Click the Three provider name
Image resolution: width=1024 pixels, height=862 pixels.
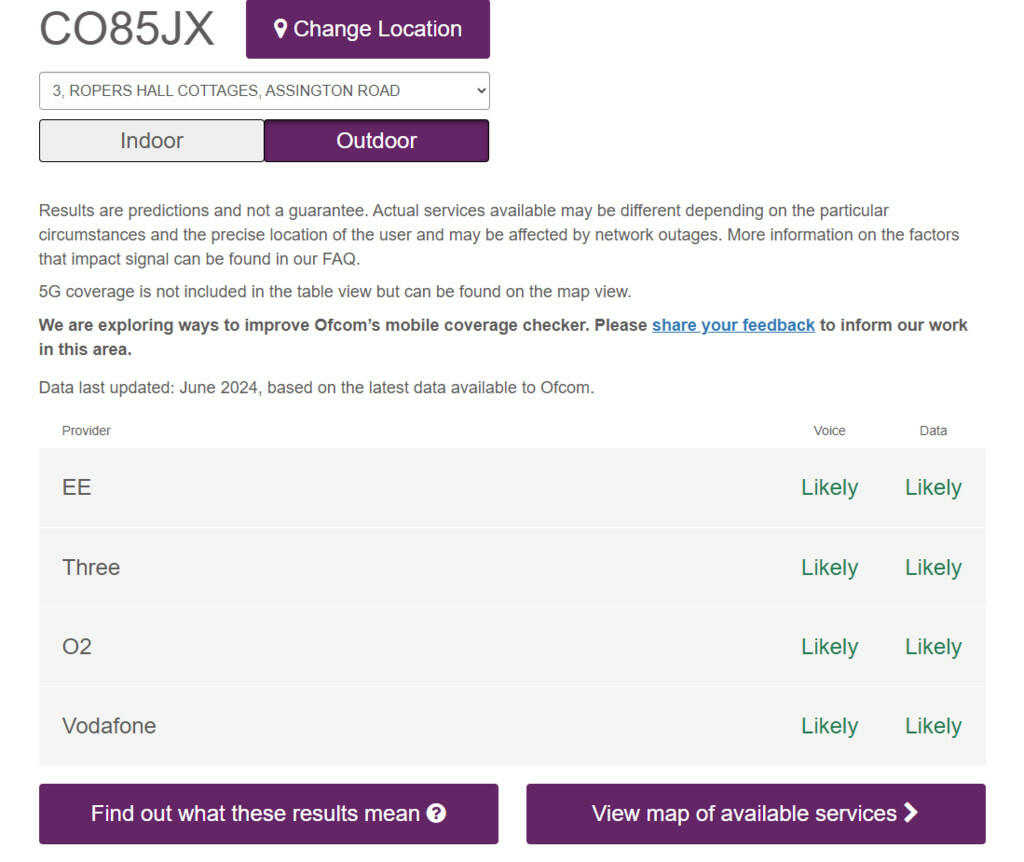pos(91,568)
